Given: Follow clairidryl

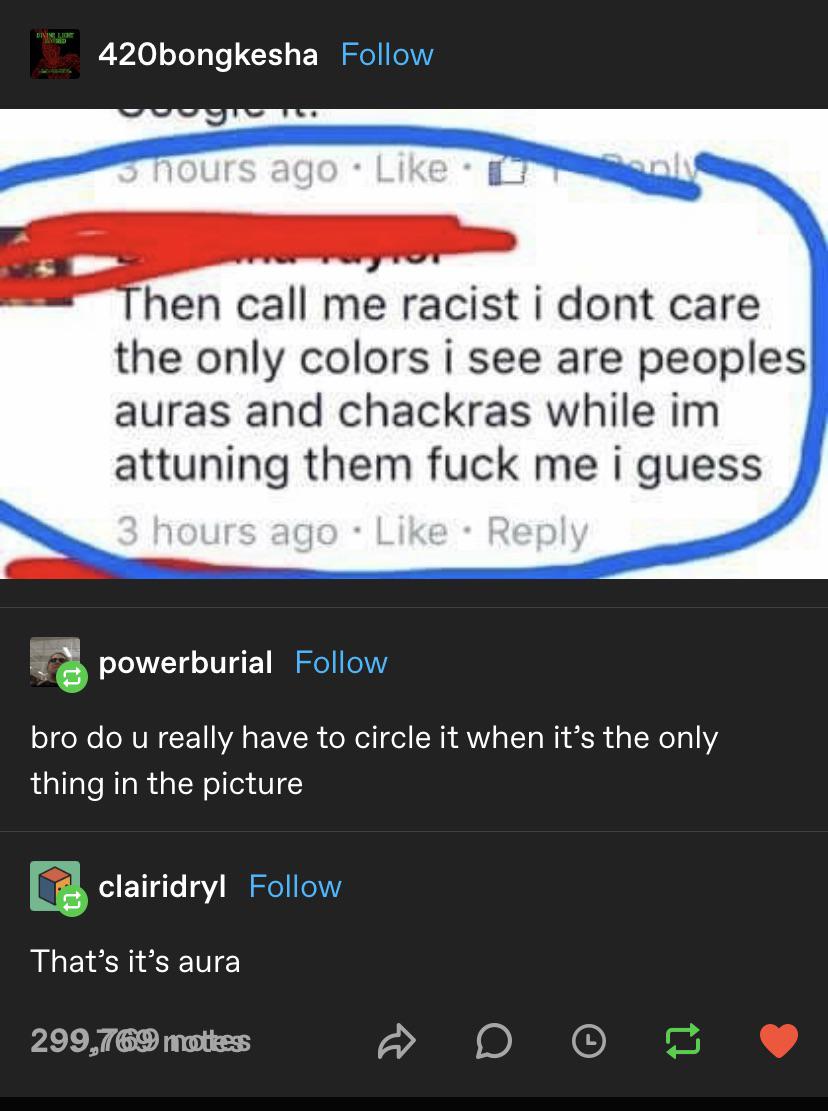Looking at the screenshot, I should 295,886.
